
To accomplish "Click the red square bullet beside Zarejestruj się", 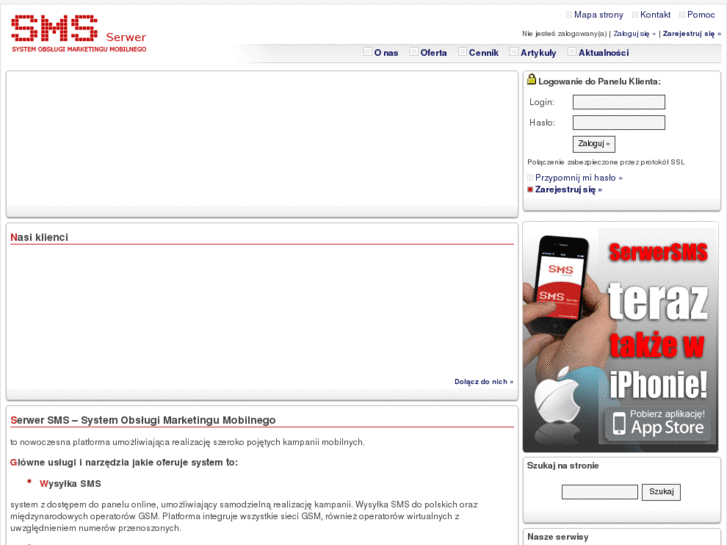I will [x=530, y=190].
